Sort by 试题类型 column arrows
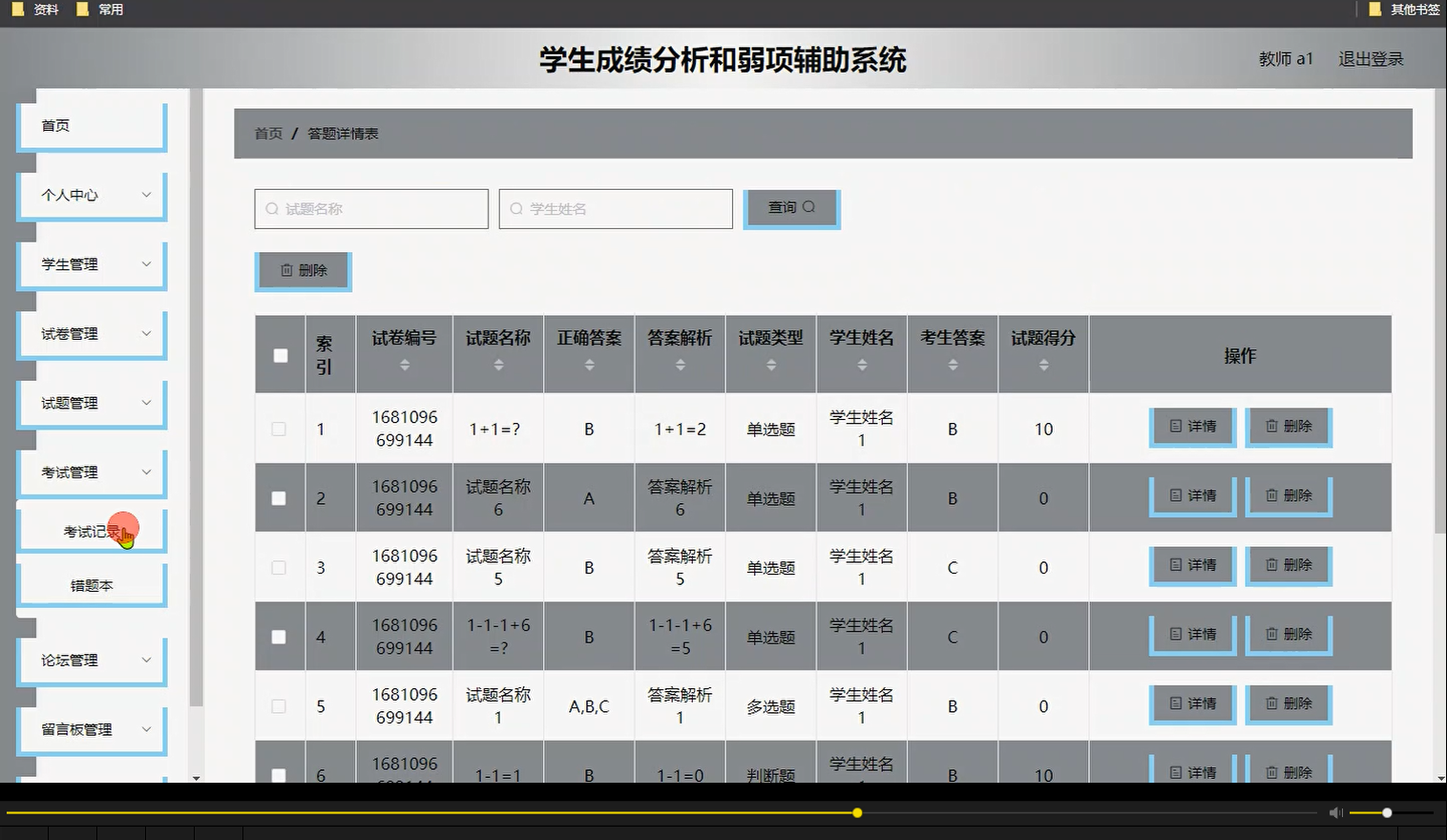This screenshot has height=840, width=1447. 771,365
